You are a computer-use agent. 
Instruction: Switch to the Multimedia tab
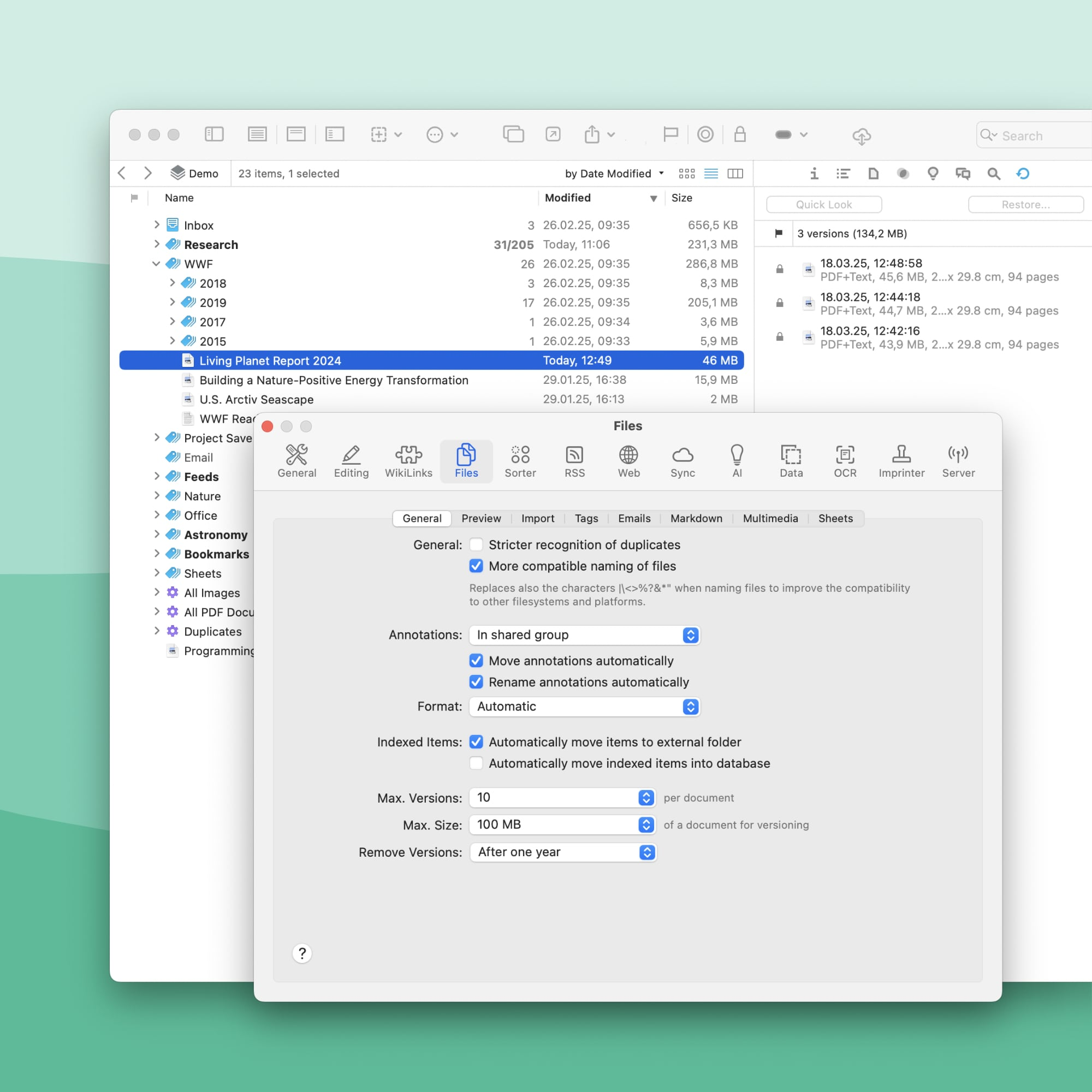(x=770, y=518)
